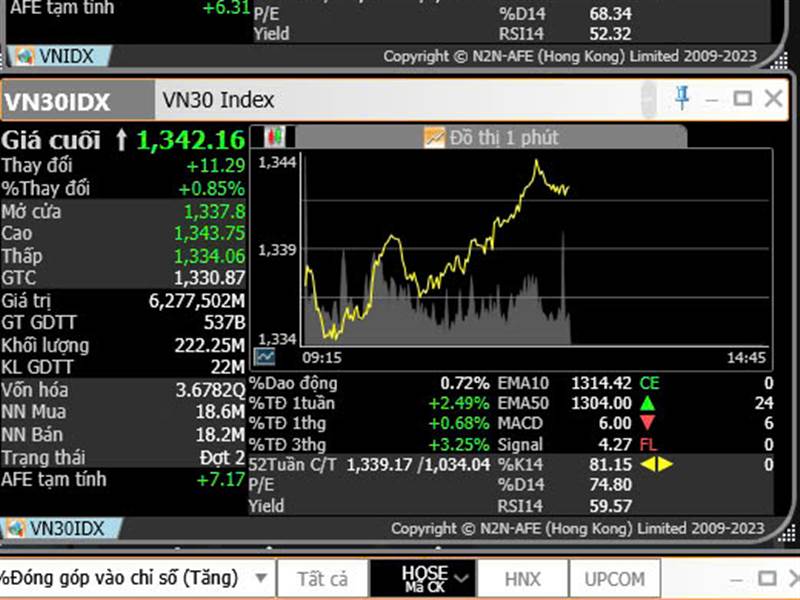Click the red down-triangle decliners icon

point(647,423)
